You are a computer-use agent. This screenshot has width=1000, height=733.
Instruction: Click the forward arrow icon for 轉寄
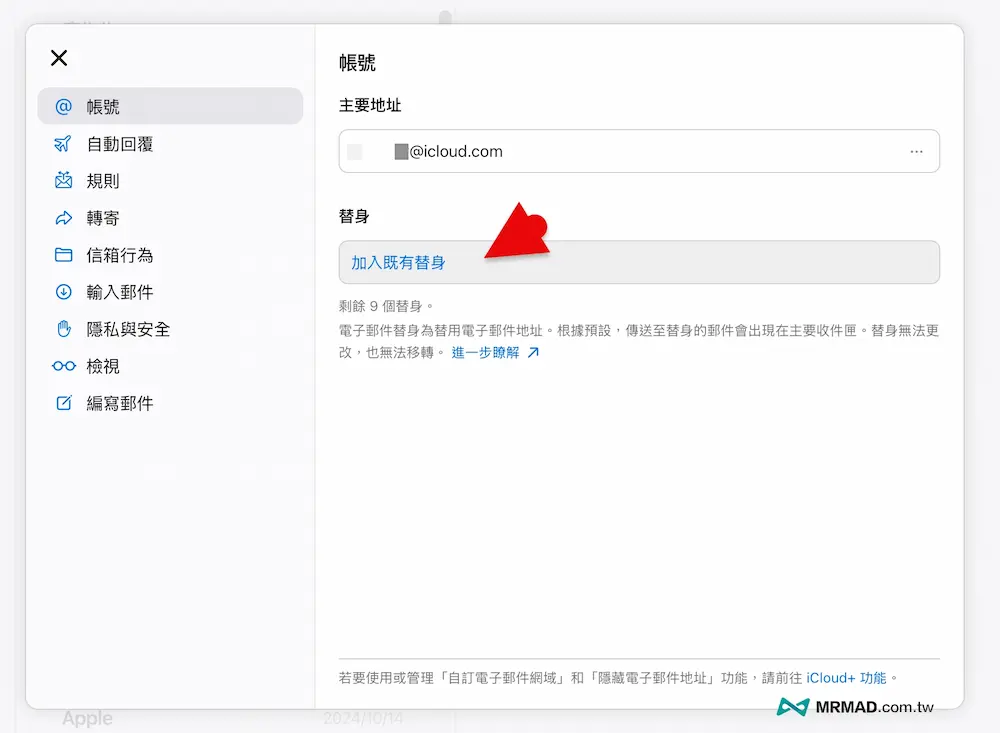(x=63, y=218)
